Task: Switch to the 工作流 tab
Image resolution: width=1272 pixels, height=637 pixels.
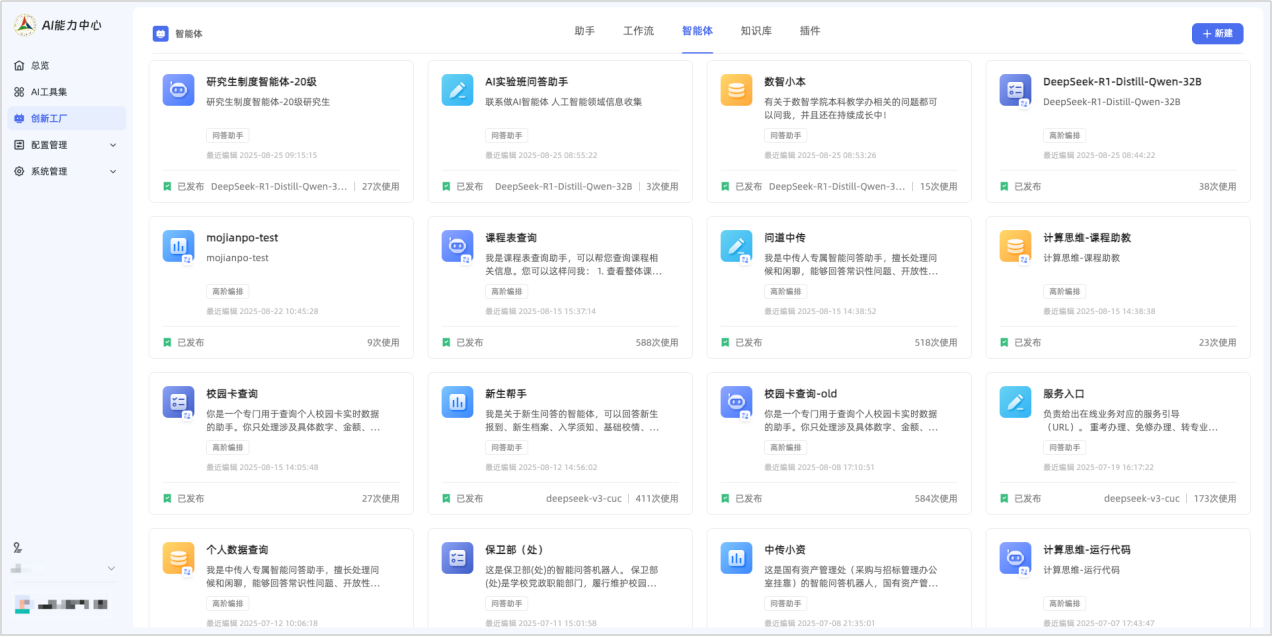Action: coord(638,31)
